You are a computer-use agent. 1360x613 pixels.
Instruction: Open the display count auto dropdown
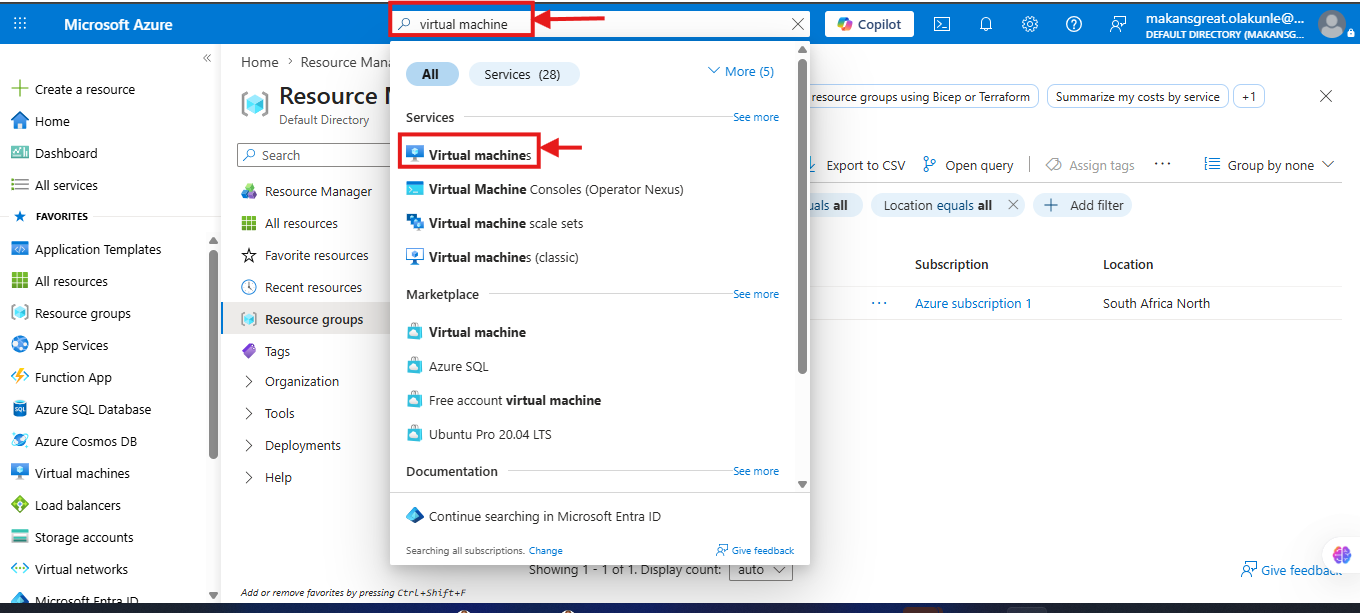click(761, 570)
